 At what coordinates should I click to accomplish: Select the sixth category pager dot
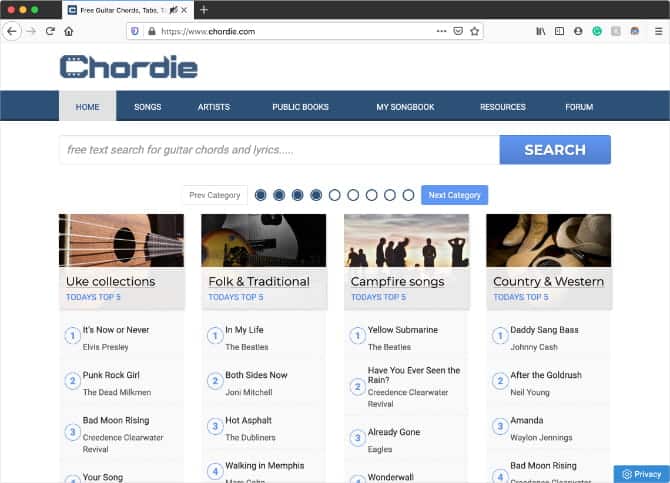click(x=353, y=195)
